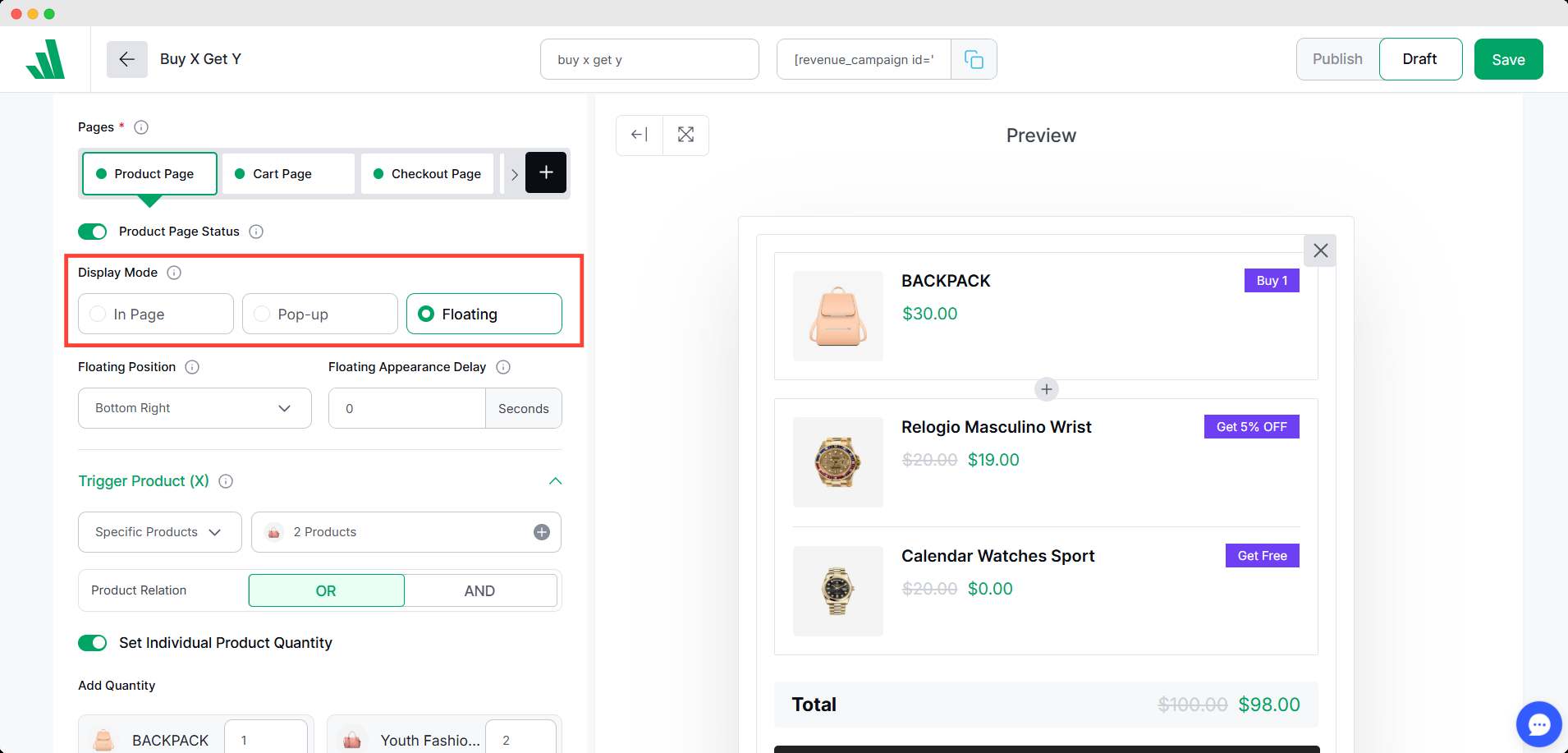This screenshot has width=1568, height=753.
Task: Click $30.00 BACKPACK price
Action: click(929, 314)
